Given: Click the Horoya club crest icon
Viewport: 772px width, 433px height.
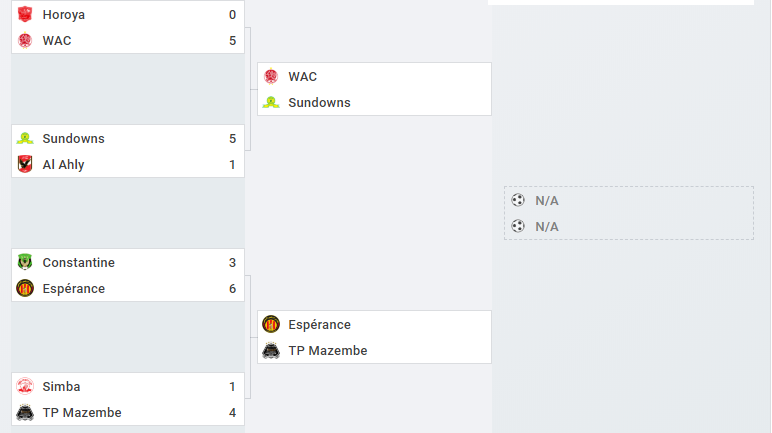Looking at the screenshot, I should pos(25,14).
